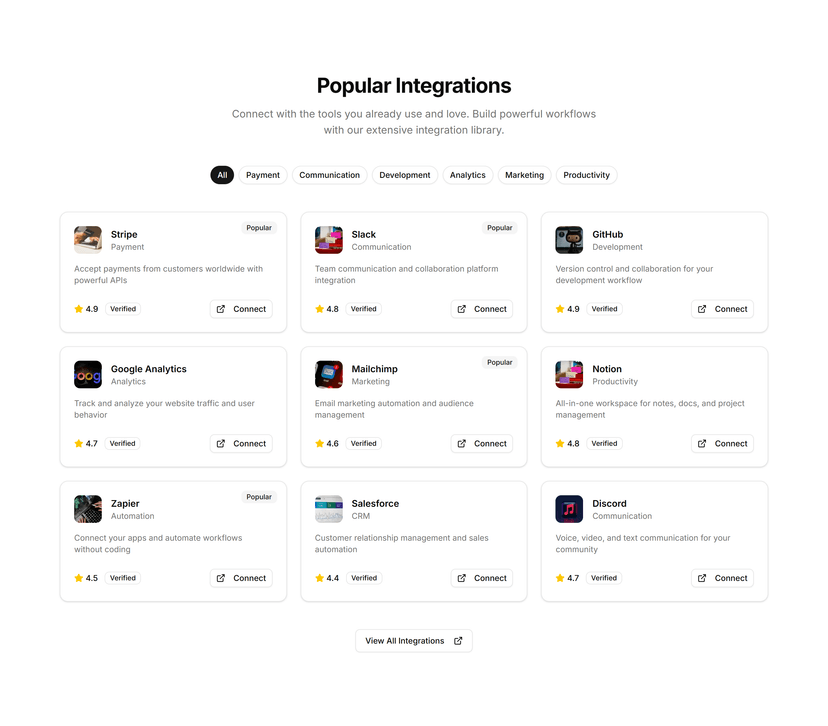This screenshot has width=828, height=726.
Task: Choose the Productivity category filter
Action: coord(586,175)
